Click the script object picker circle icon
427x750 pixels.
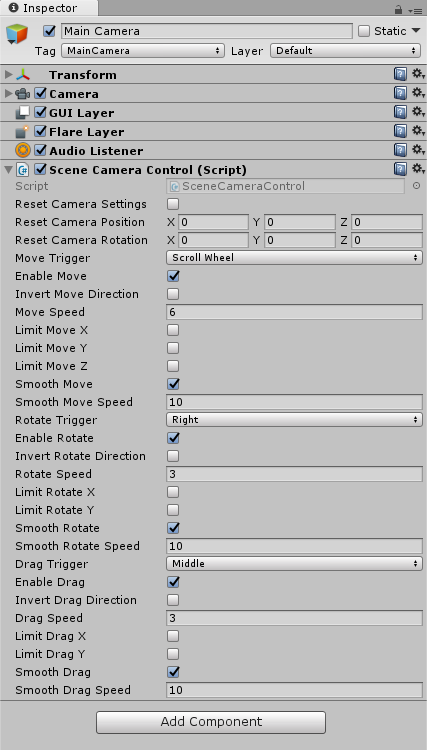(x=416, y=186)
